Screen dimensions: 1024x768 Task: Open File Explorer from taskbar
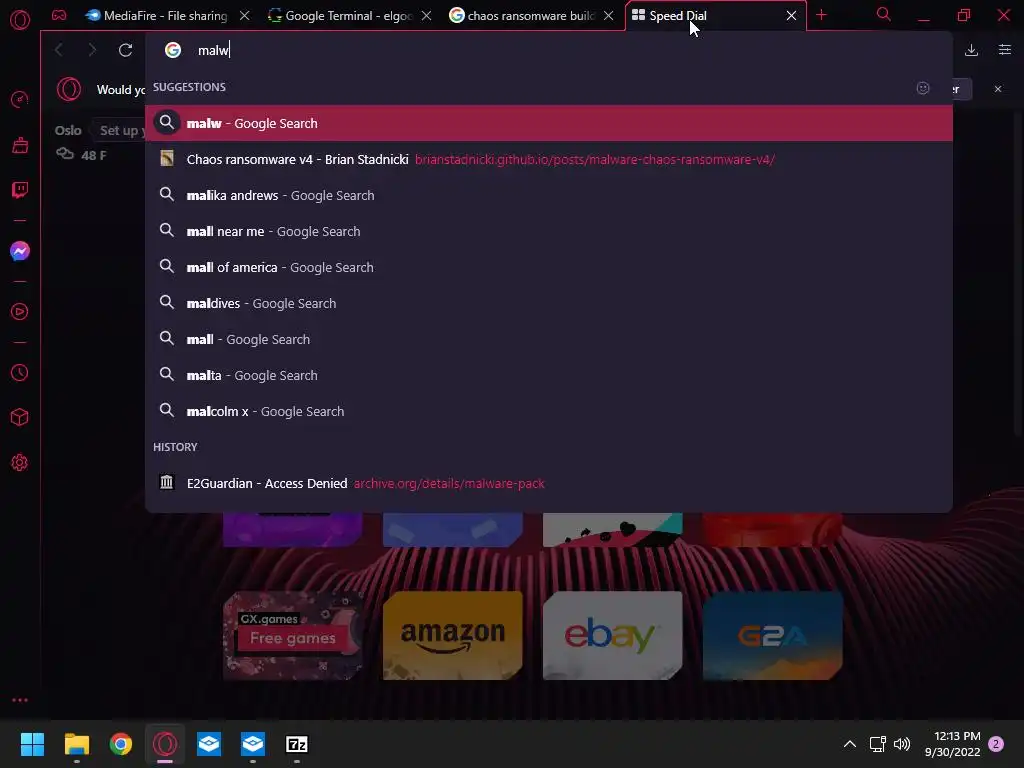(76, 744)
